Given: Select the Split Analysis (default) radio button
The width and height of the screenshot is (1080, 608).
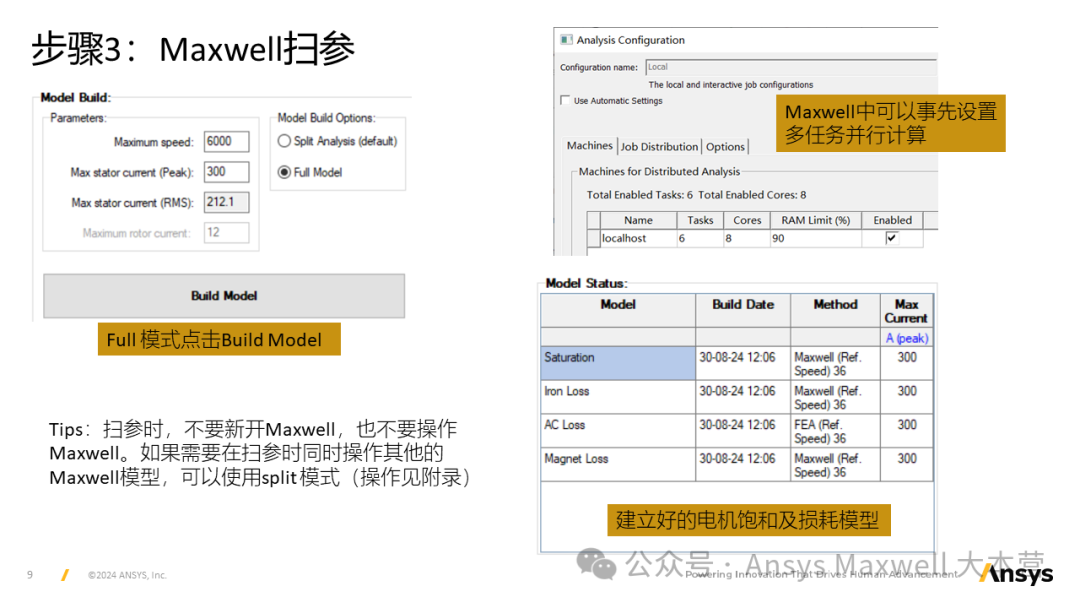Looking at the screenshot, I should (284, 141).
